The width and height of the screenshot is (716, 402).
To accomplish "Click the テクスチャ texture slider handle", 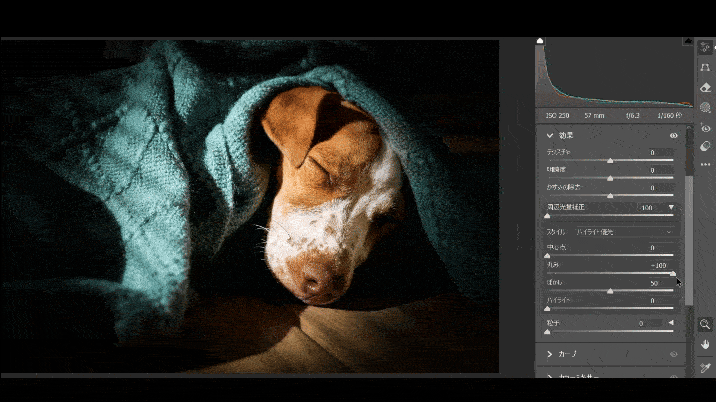I will click(x=610, y=160).
